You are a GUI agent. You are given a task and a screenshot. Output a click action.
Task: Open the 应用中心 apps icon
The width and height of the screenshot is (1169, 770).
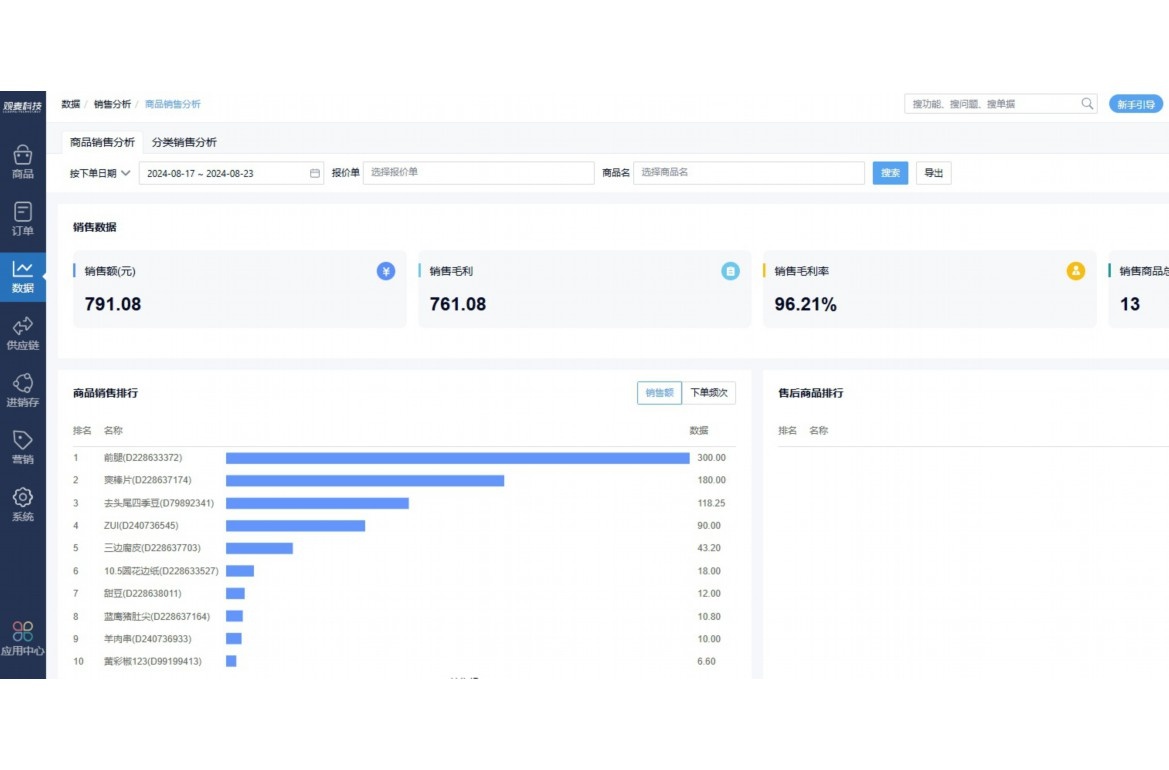click(22, 632)
